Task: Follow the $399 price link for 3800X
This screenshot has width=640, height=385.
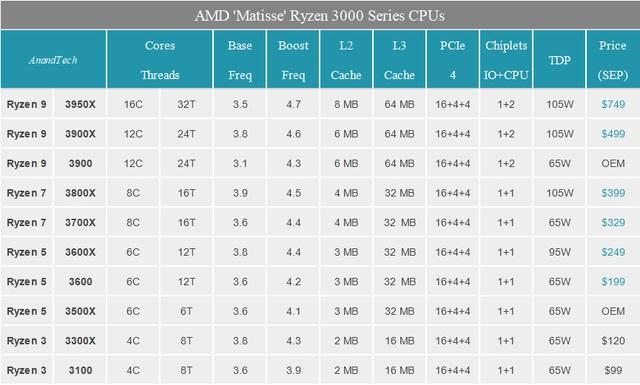Action: tap(613, 193)
